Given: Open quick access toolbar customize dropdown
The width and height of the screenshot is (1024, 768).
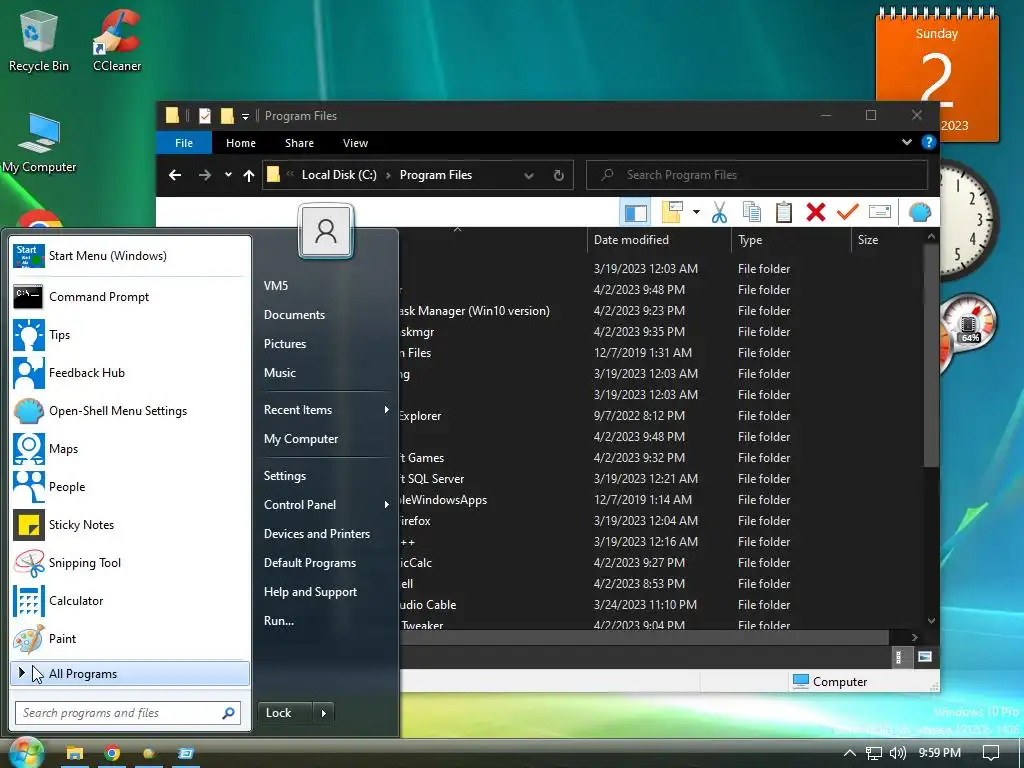Looking at the screenshot, I should pyautogui.click(x=246, y=116).
